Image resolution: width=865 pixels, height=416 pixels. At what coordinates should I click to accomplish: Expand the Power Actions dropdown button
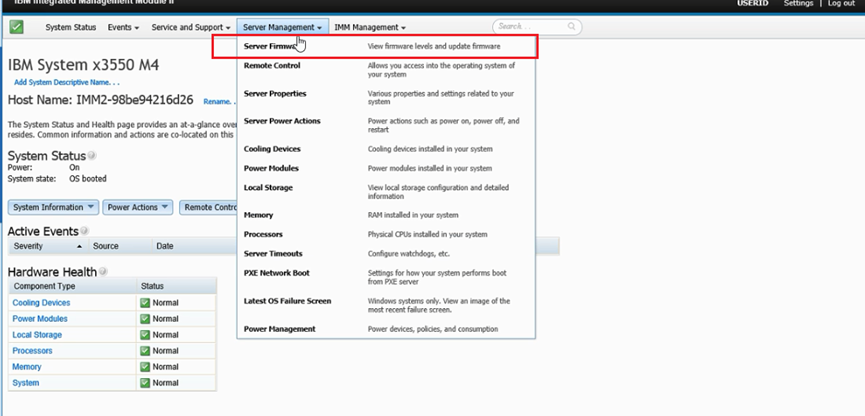point(138,207)
